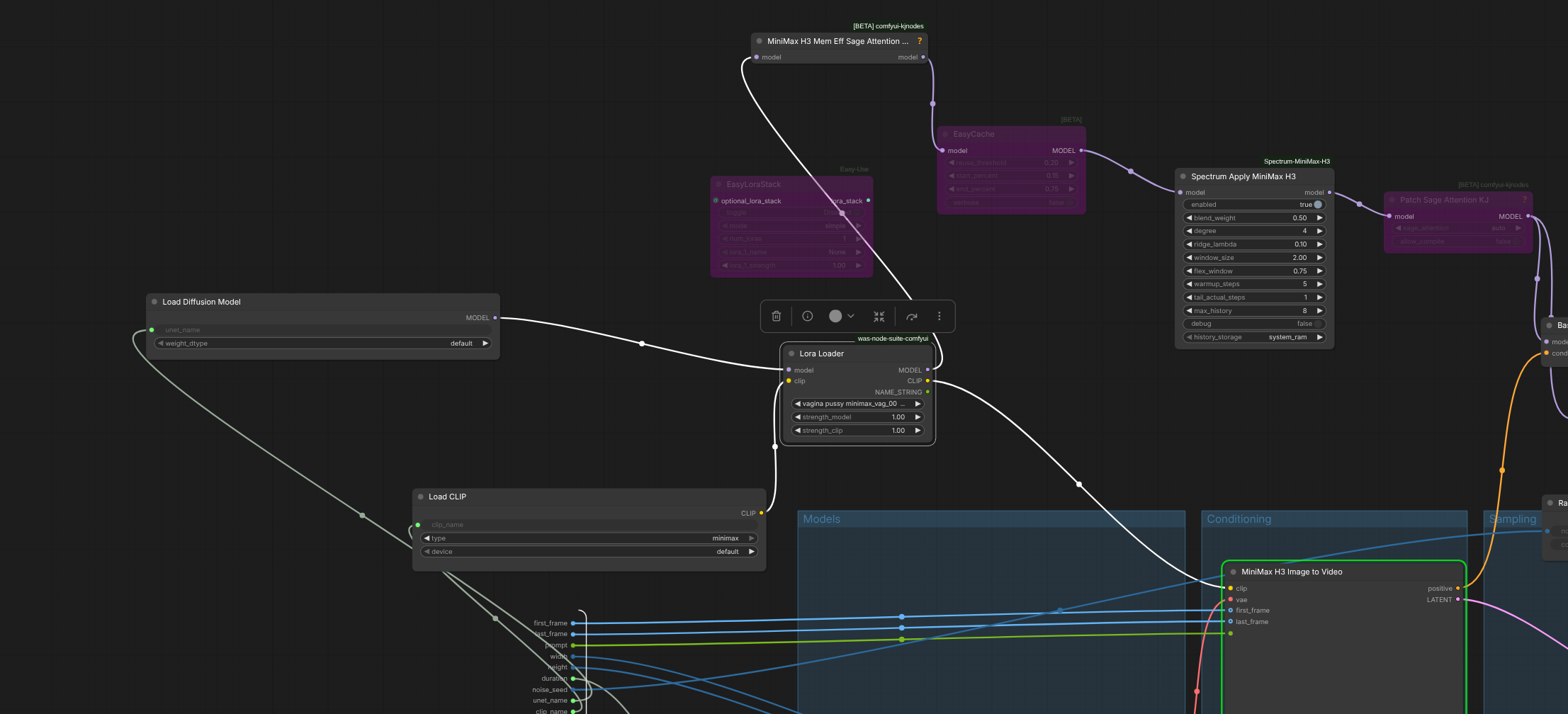The image size is (1568, 714).
Task: Increase strength_model on Lora Loader
Action: tap(918, 417)
